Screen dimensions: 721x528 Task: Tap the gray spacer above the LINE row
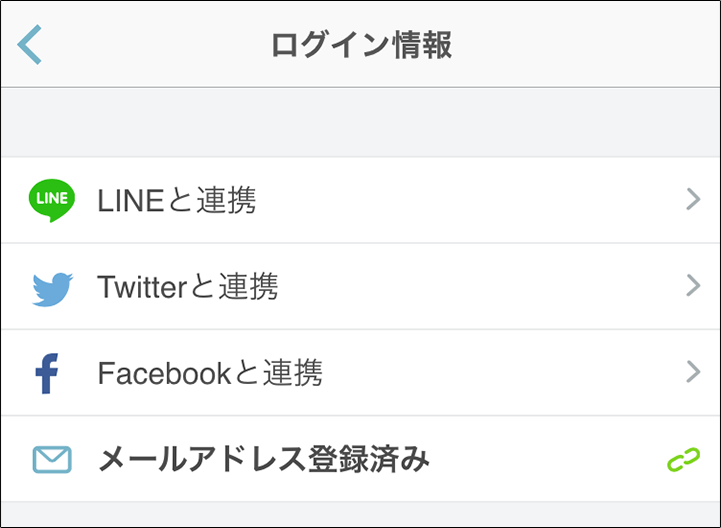coord(360,122)
